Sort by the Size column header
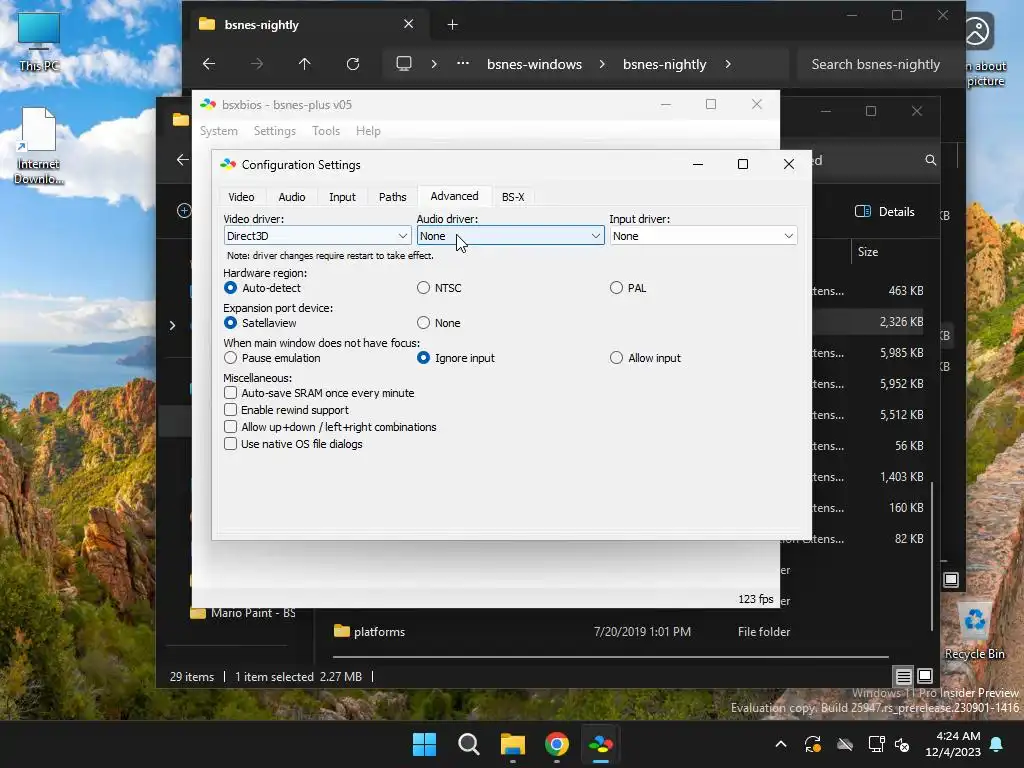This screenshot has width=1024, height=768. pyautogui.click(x=867, y=252)
